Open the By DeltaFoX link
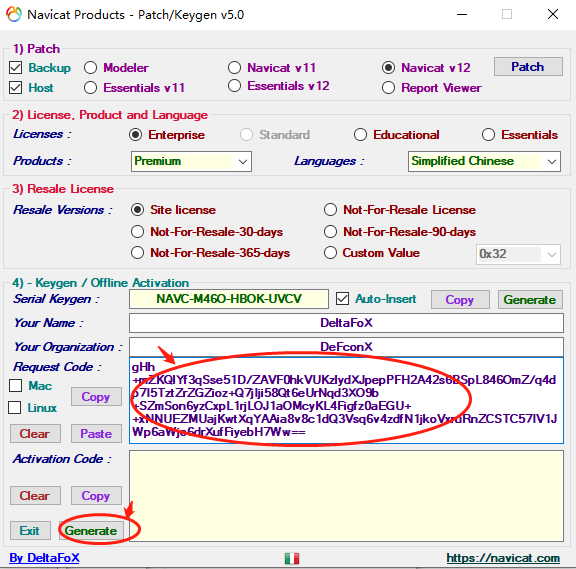The width and height of the screenshot is (576, 569). (44, 558)
